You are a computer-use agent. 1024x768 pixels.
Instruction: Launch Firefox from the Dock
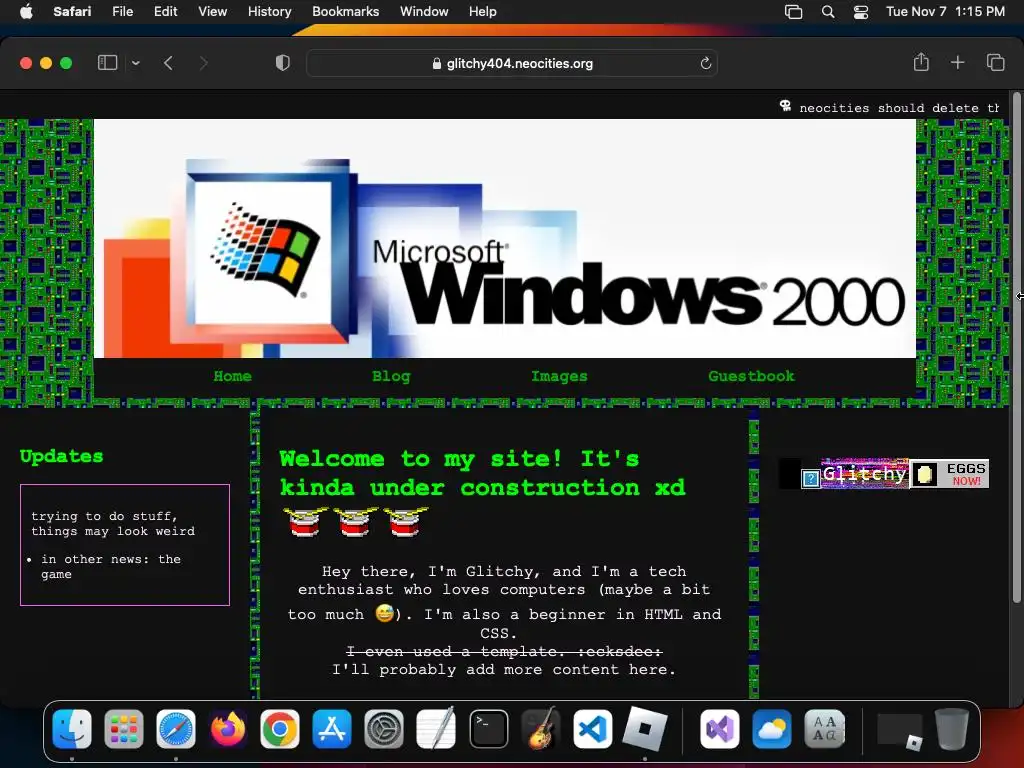coord(228,729)
